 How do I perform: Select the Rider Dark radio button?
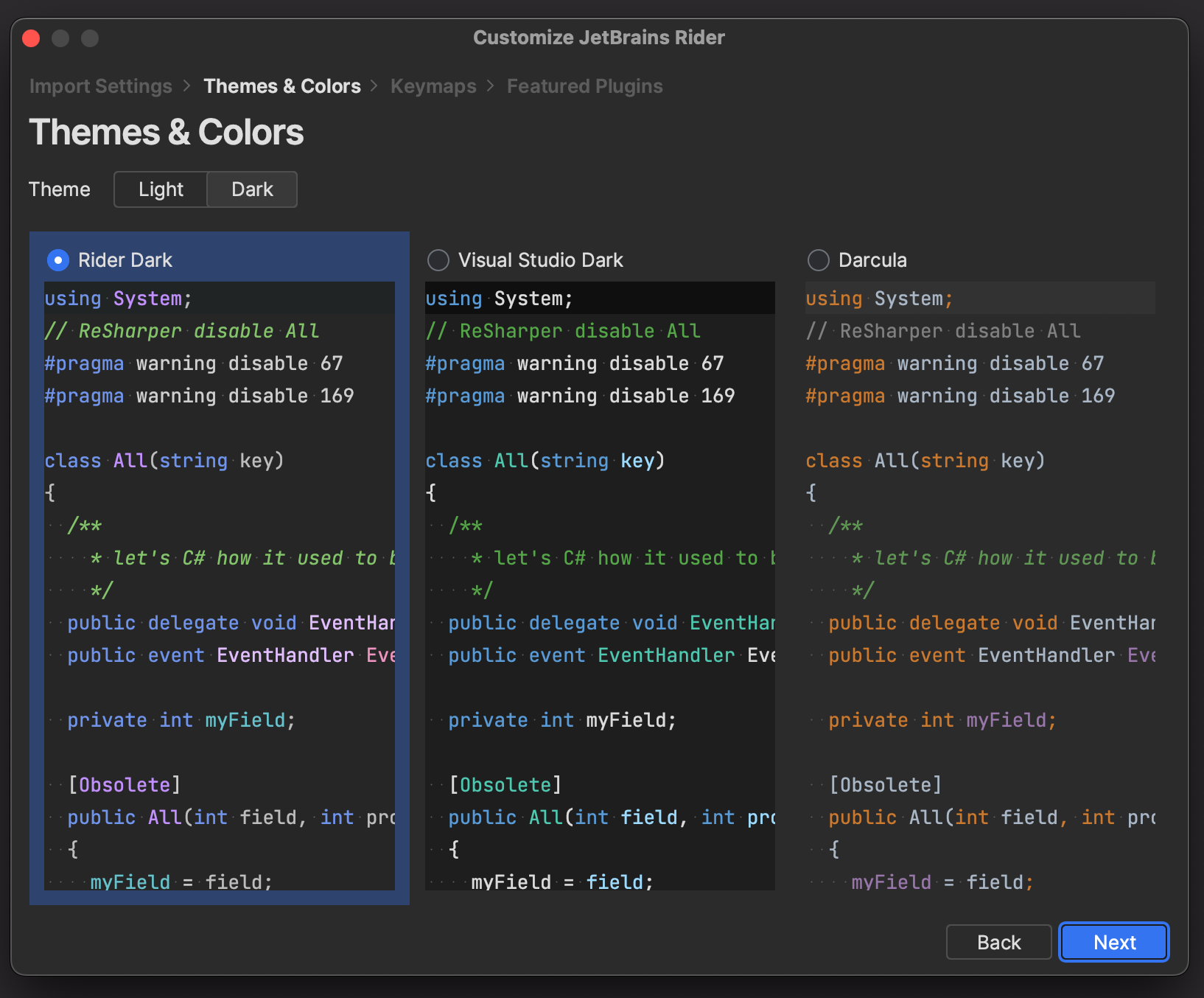57,260
